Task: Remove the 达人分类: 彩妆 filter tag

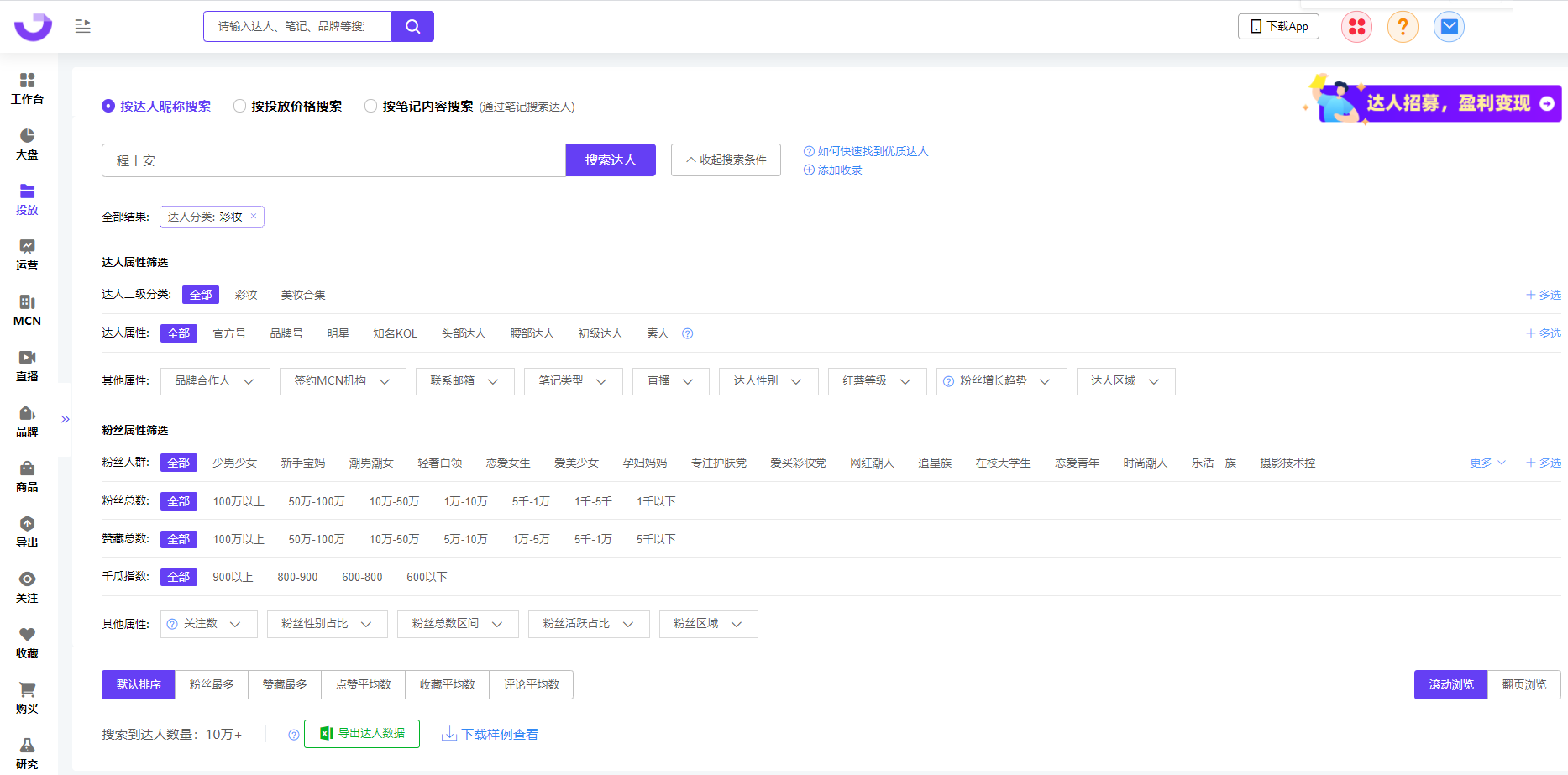Action: coord(254,216)
